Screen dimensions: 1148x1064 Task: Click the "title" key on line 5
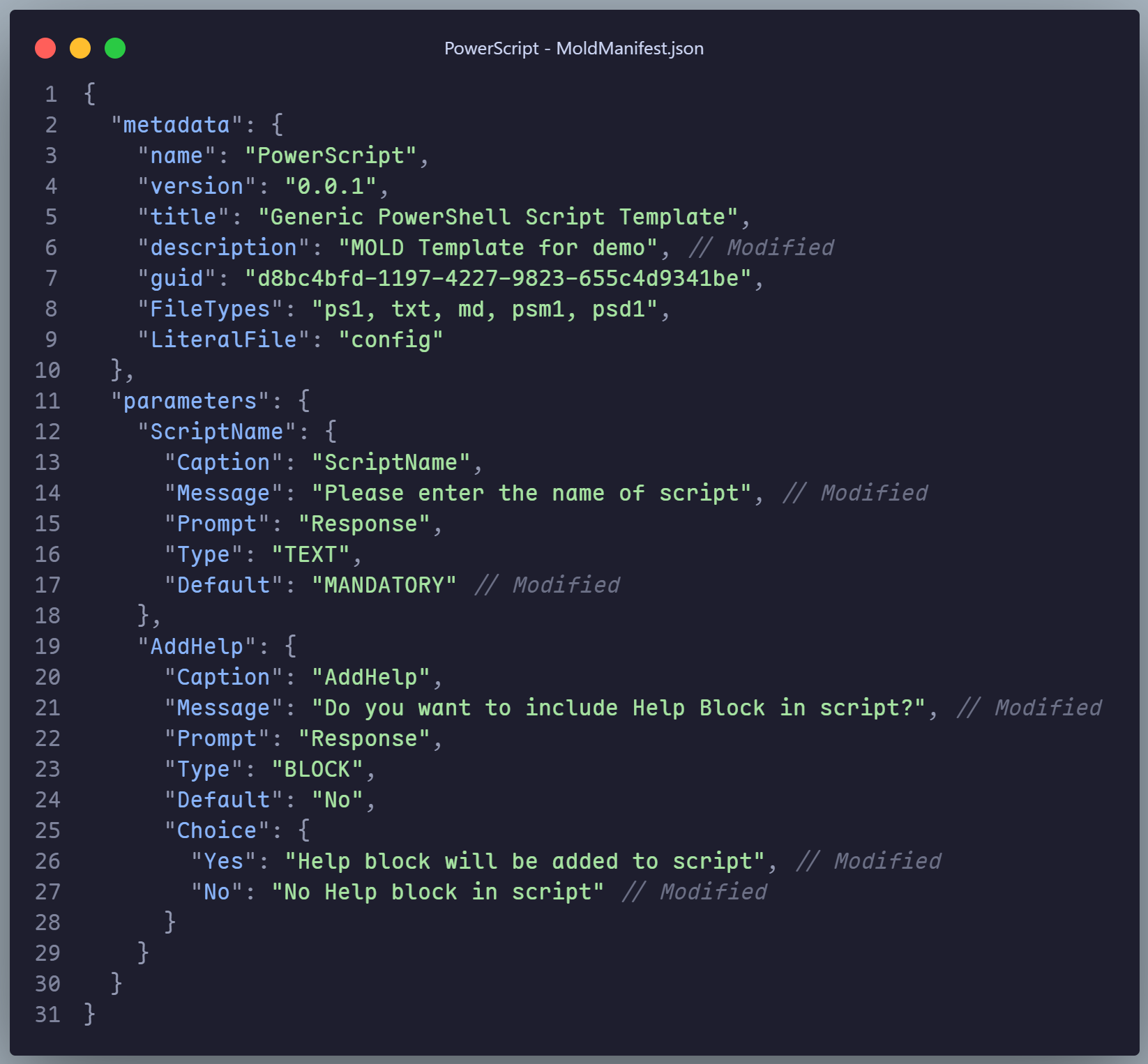point(183,217)
